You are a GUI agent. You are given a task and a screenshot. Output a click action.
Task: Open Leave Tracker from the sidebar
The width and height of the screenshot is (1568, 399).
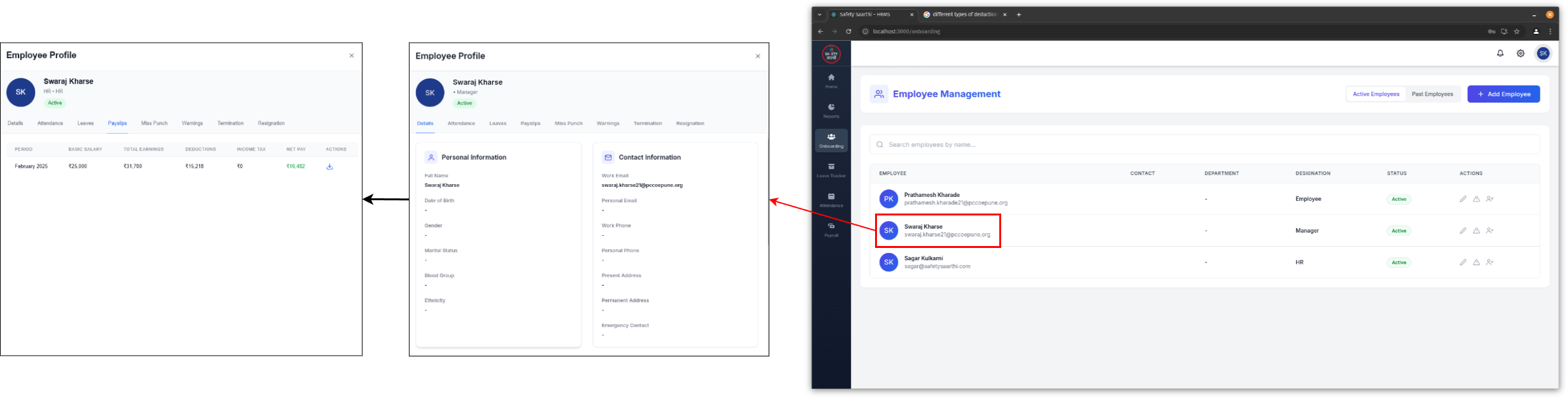831,170
